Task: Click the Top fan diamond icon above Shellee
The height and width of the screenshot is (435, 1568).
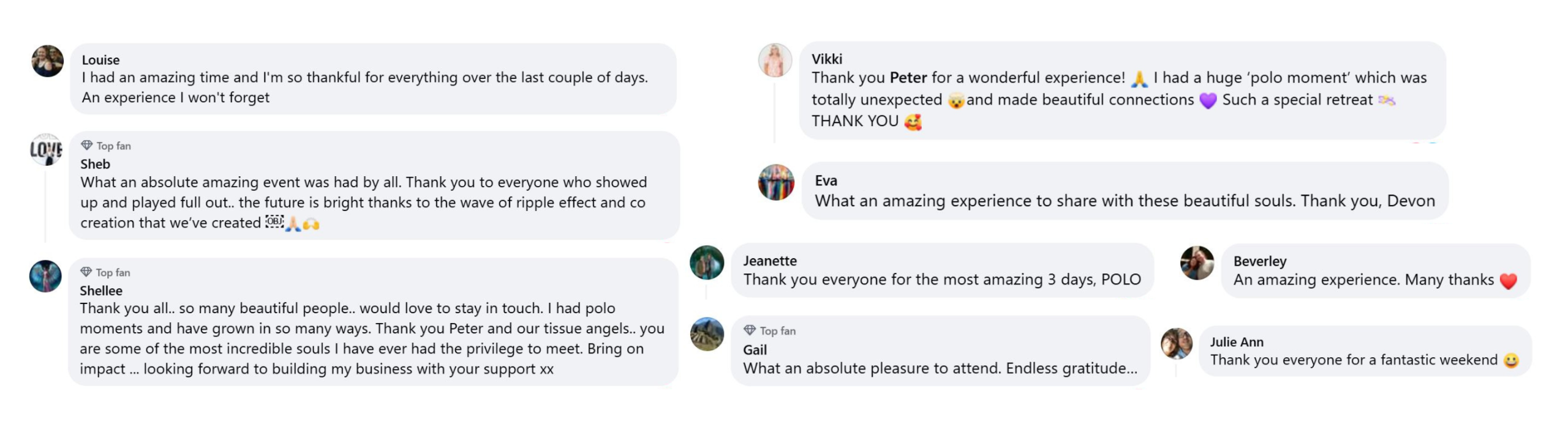Action: click(x=86, y=272)
